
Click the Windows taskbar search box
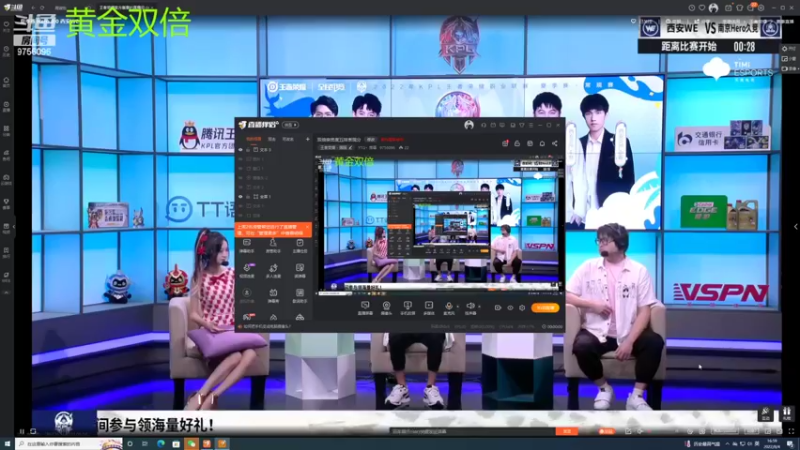(69, 444)
